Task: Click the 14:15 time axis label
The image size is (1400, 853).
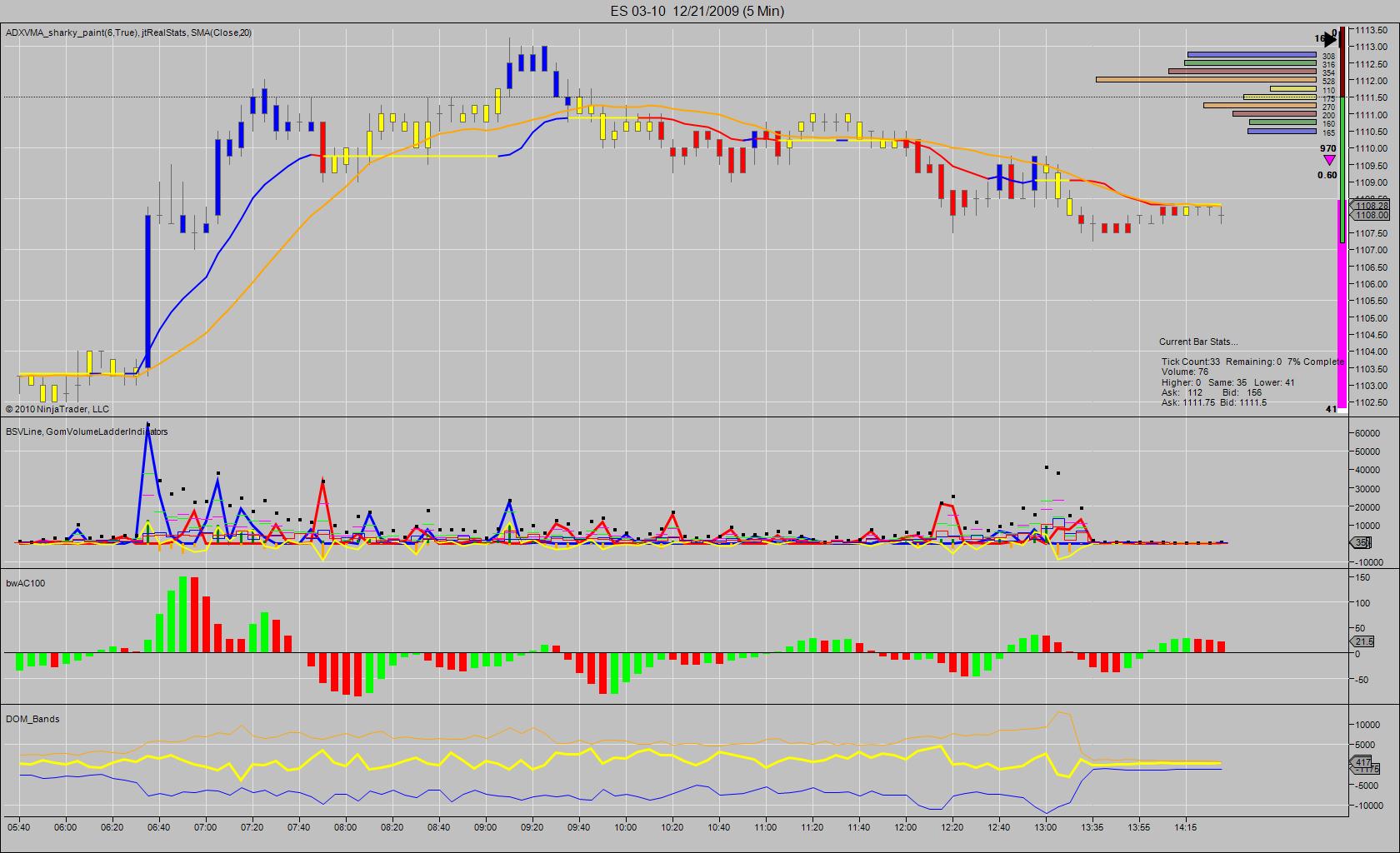Action: click(x=1185, y=827)
